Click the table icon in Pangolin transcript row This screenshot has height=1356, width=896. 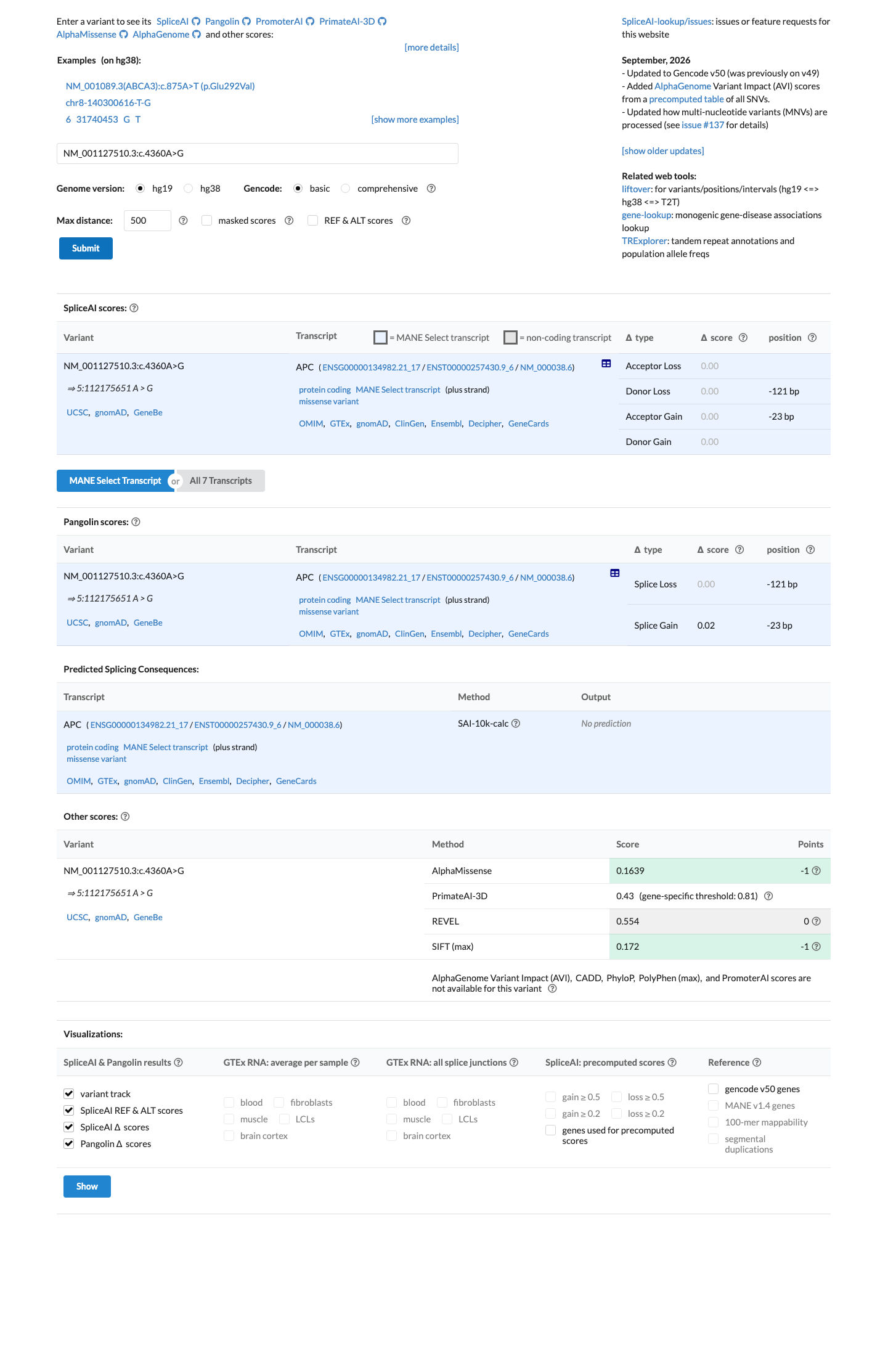pos(615,573)
